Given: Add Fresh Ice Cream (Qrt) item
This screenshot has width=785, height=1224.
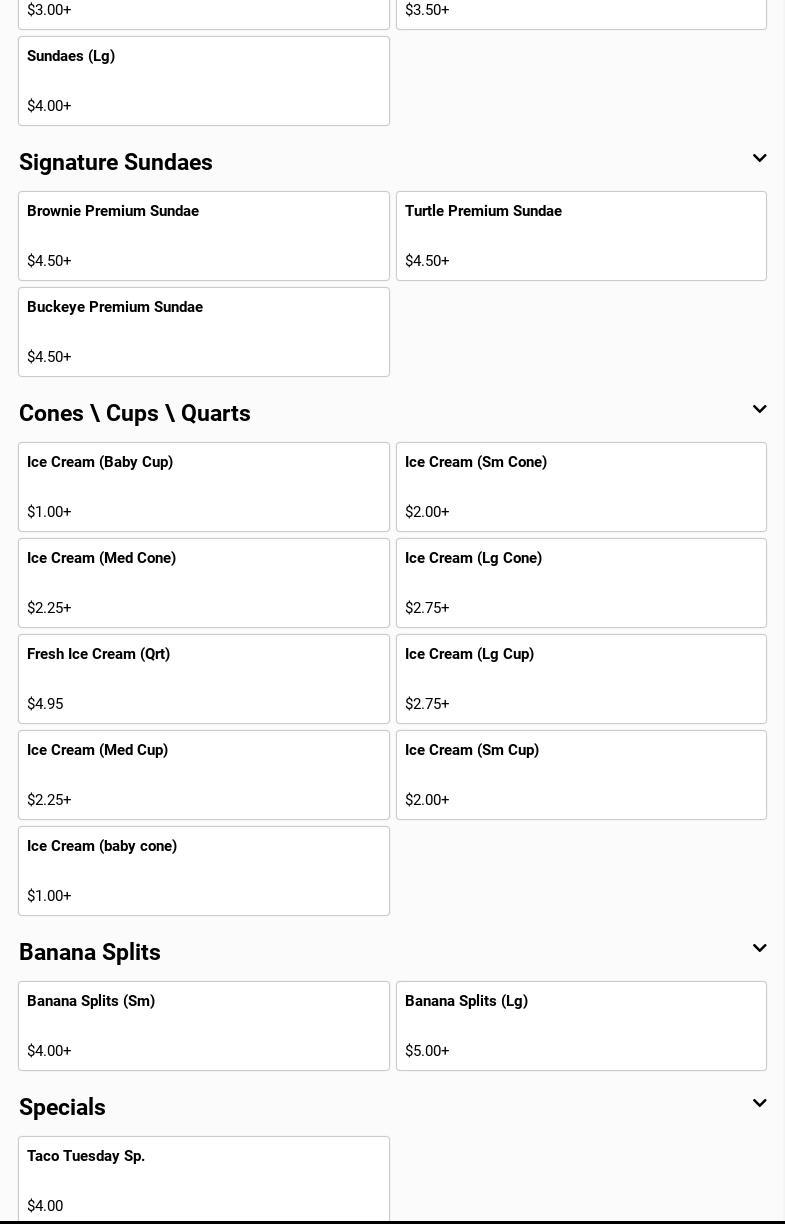Looking at the screenshot, I should 203,679.
